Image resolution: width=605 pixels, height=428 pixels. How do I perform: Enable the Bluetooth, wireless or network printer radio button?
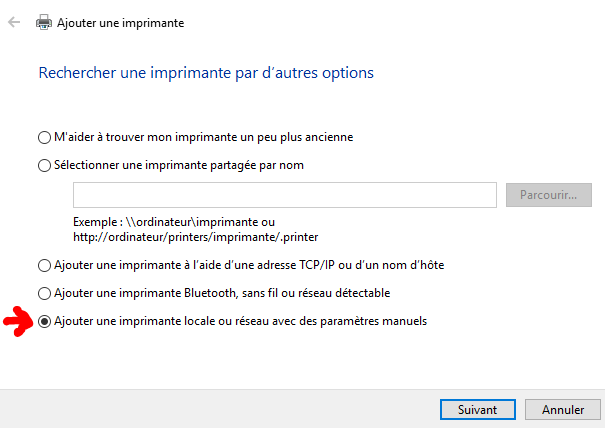click(x=44, y=294)
